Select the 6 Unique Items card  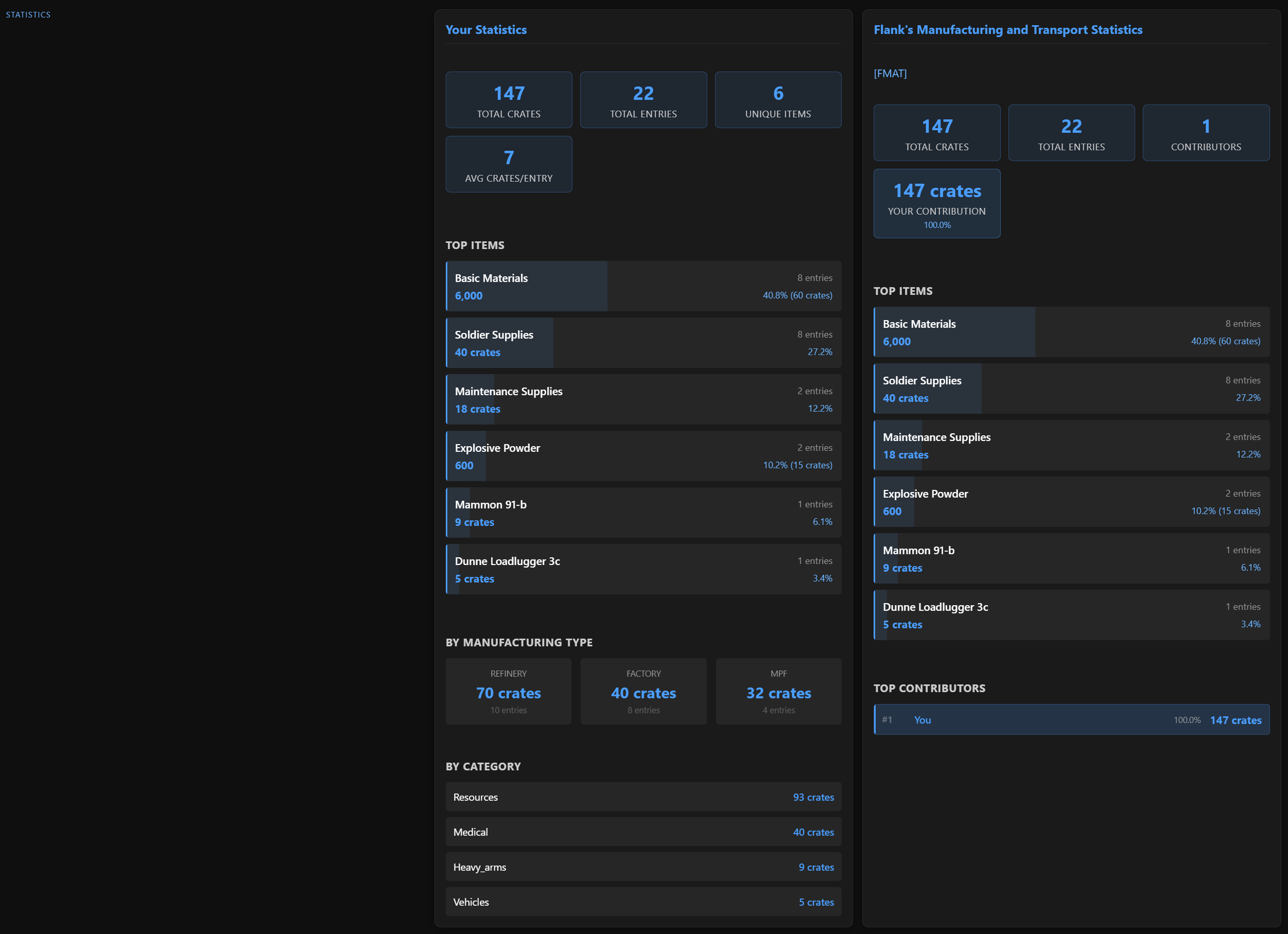pos(777,100)
